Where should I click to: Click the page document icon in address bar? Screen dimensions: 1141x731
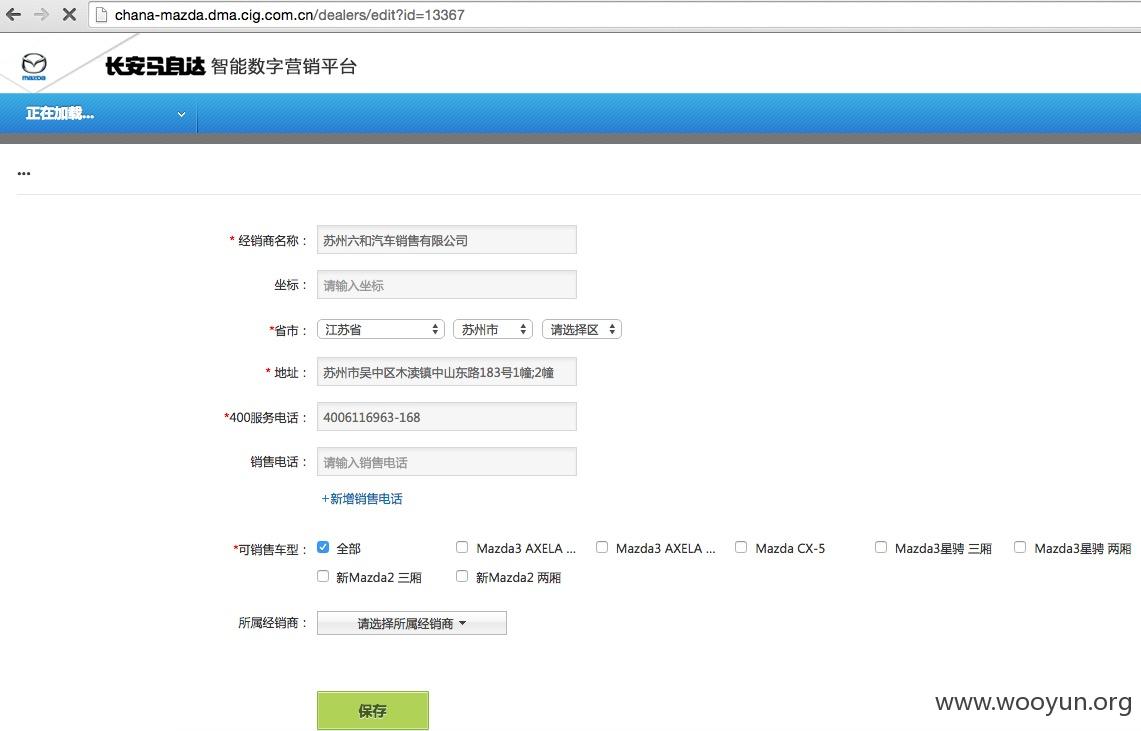(102, 15)
